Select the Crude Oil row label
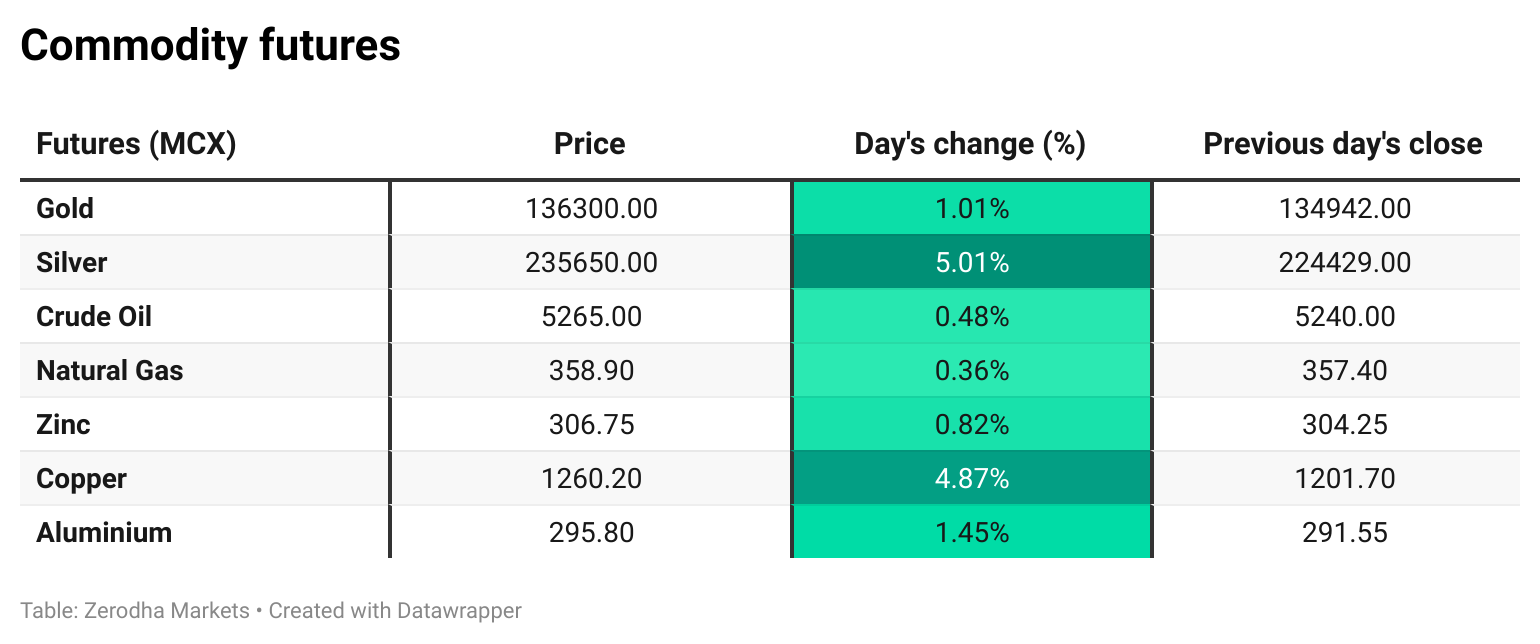The image size is (1540, 644). pos(94,317)
